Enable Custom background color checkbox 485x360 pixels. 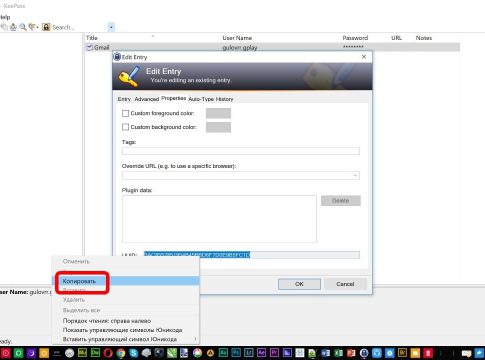[x=125, y=127]
